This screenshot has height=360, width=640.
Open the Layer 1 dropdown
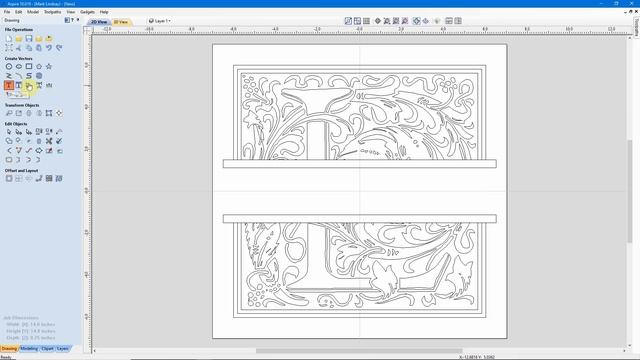coord(160,21)
